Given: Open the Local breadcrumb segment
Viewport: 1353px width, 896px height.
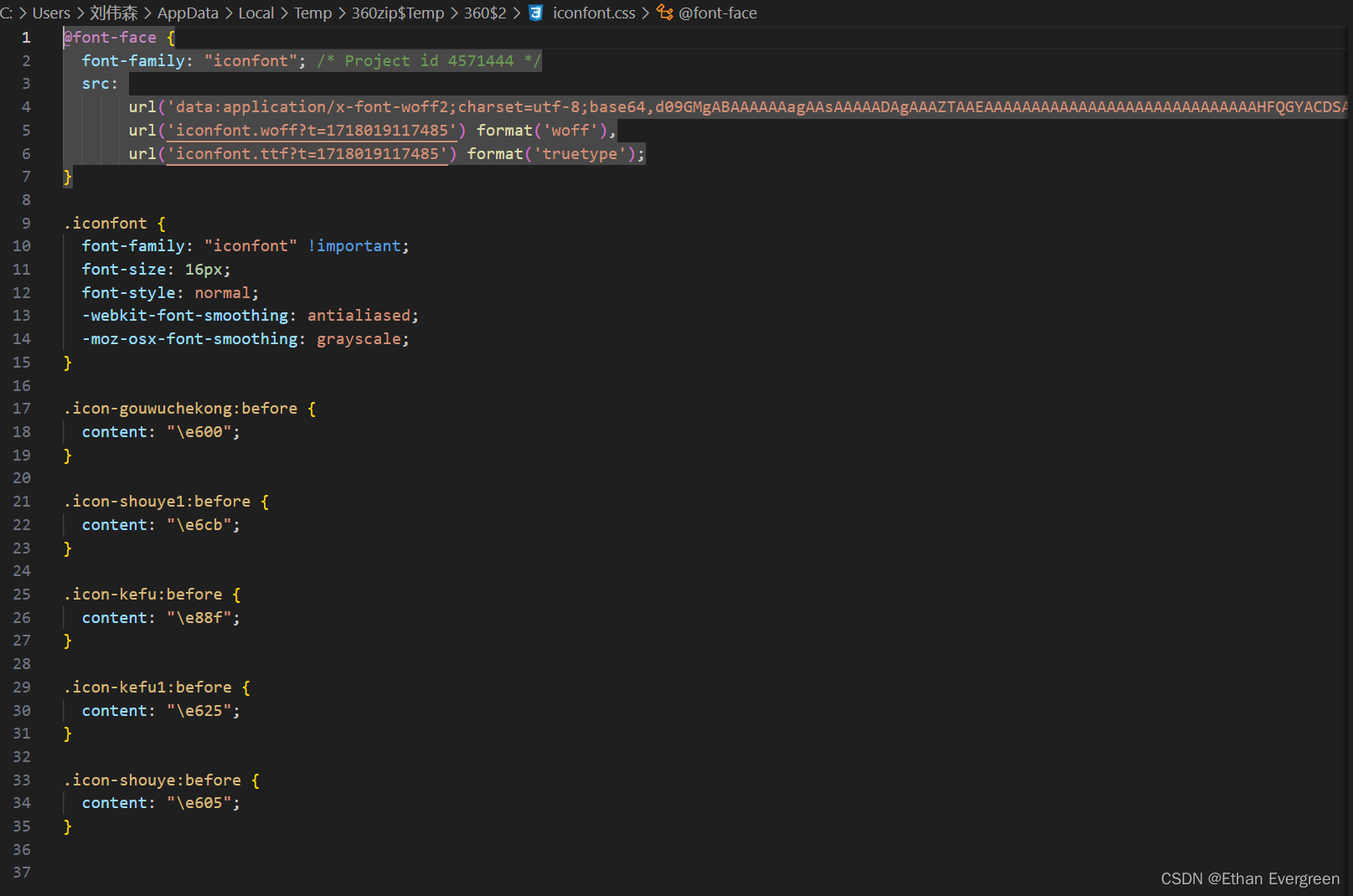Looking at the screenshot, I should click(256, 13).
